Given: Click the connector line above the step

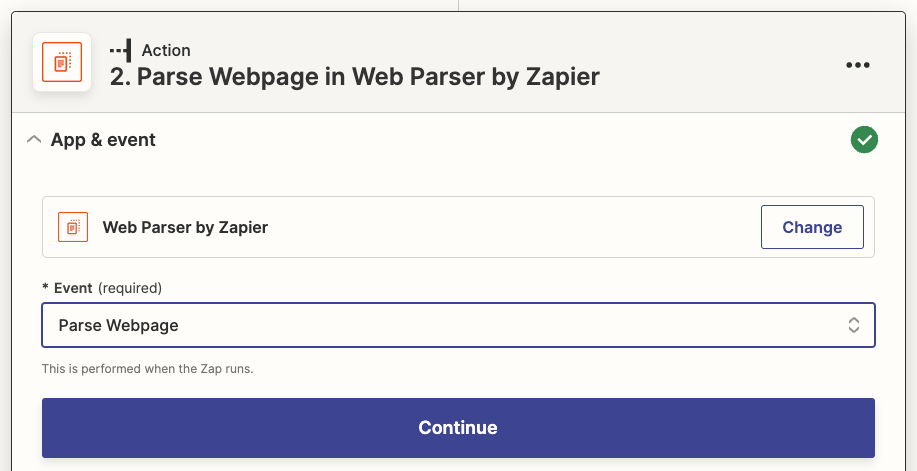Looking at the screenshot, I should [458, 5].
